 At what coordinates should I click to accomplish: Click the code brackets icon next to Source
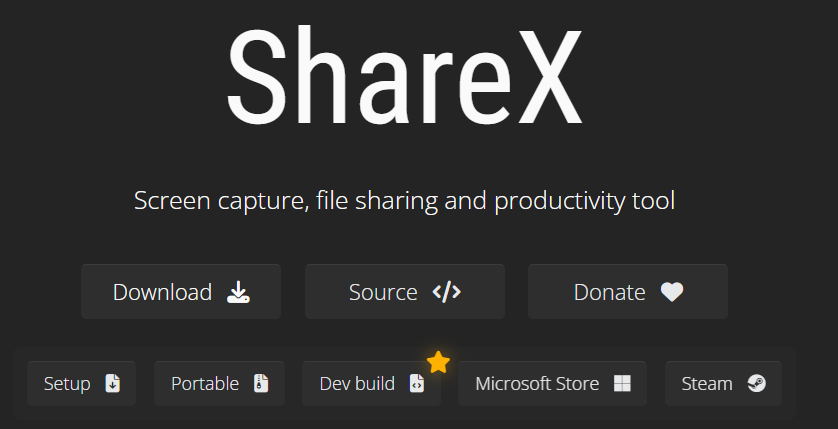[446, 292]
